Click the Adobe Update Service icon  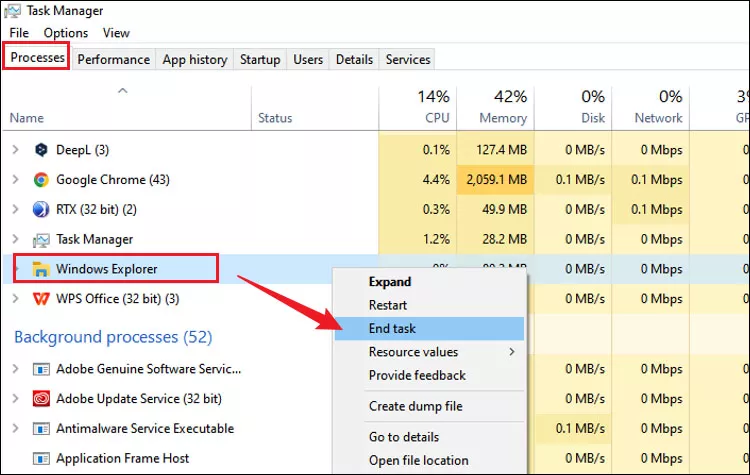click(x=41, y=399)
